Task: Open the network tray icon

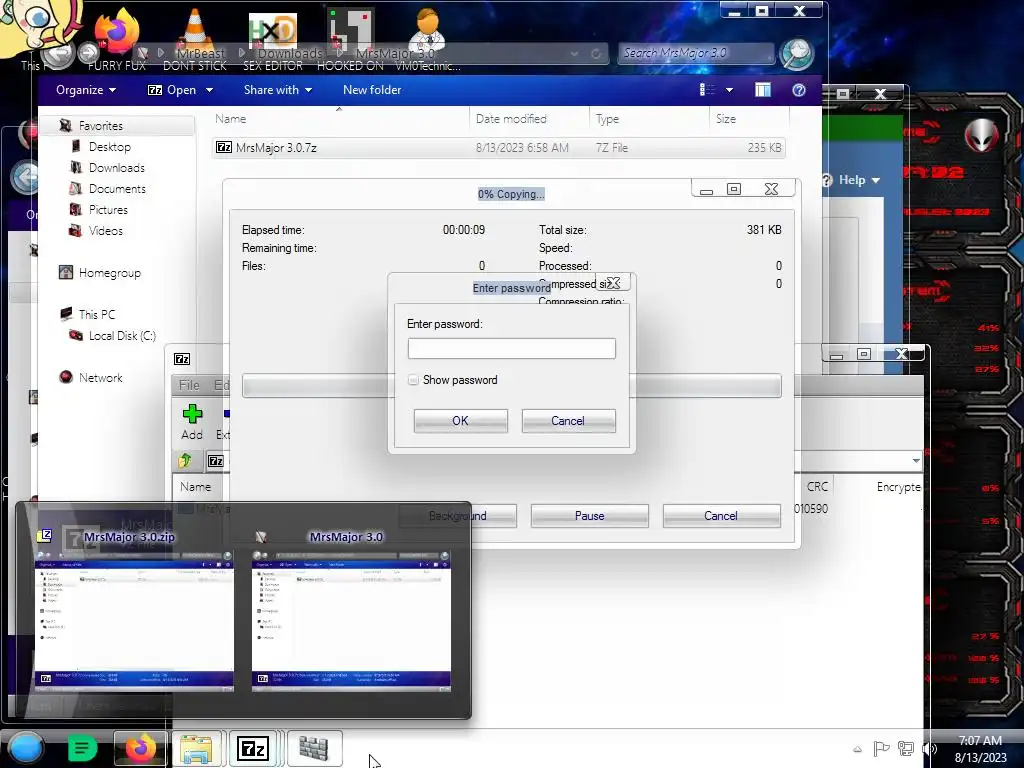Action: [906, 748]
